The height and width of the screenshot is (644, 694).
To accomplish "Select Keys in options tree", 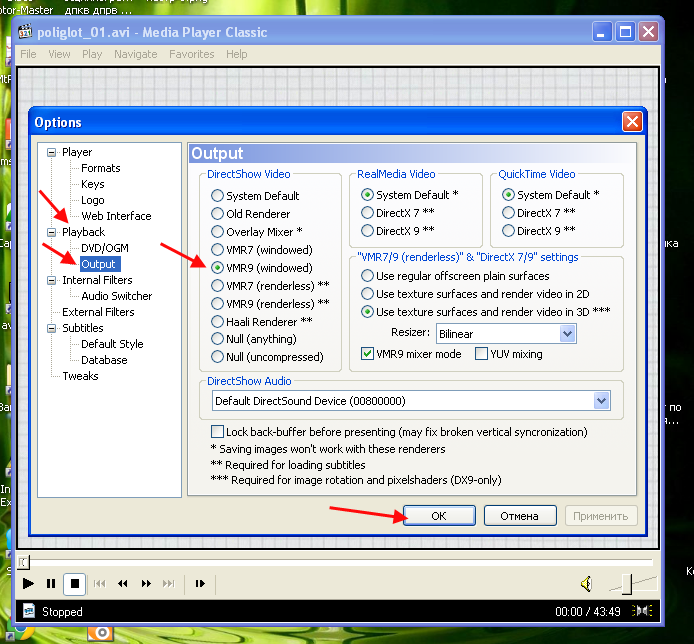I will click(x=93, y=184).
